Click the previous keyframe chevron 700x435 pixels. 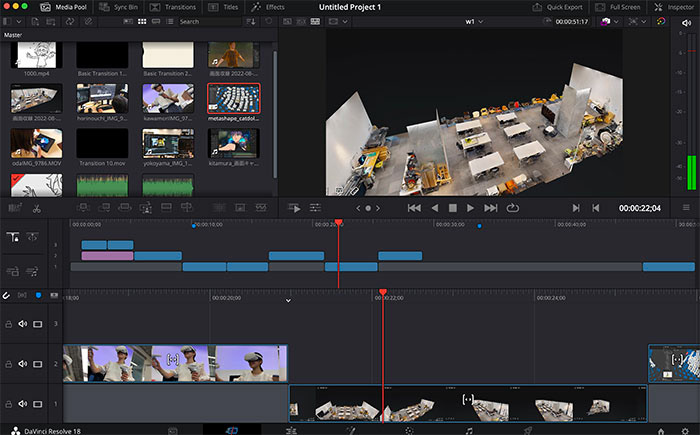[x=358, y=208]
